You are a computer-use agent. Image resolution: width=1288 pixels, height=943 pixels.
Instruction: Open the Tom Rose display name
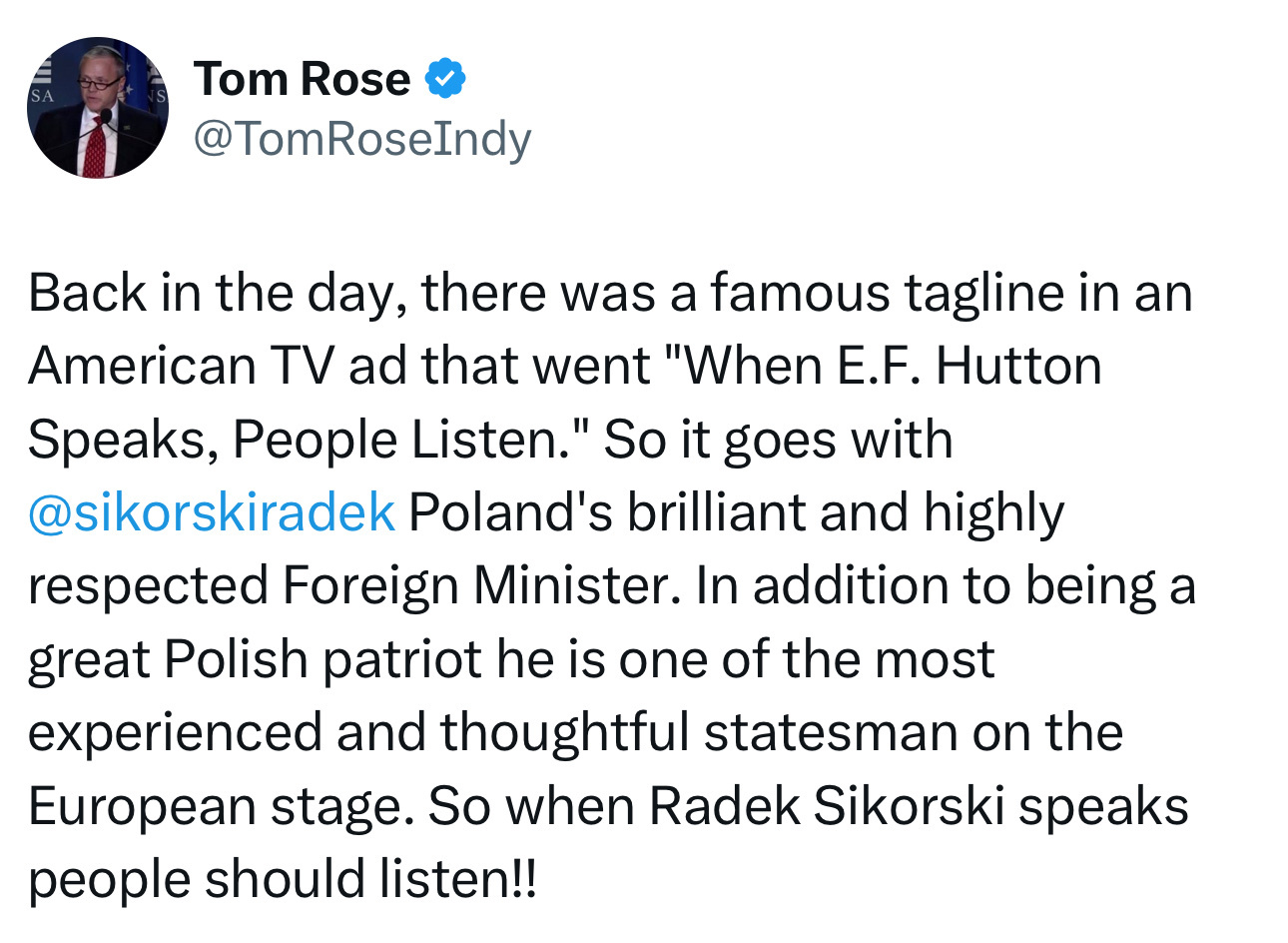pos(302,79)
